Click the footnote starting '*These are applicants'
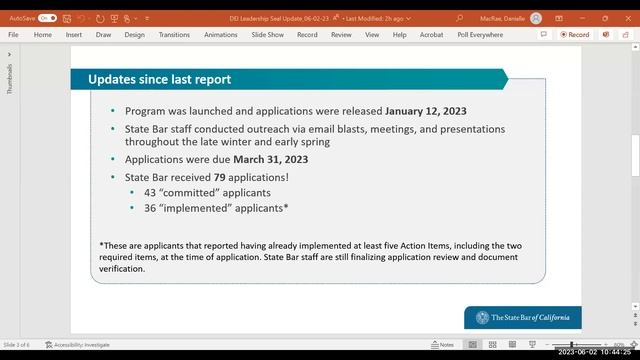This screenshot has height=360, width=640. (x=311, y=257)
